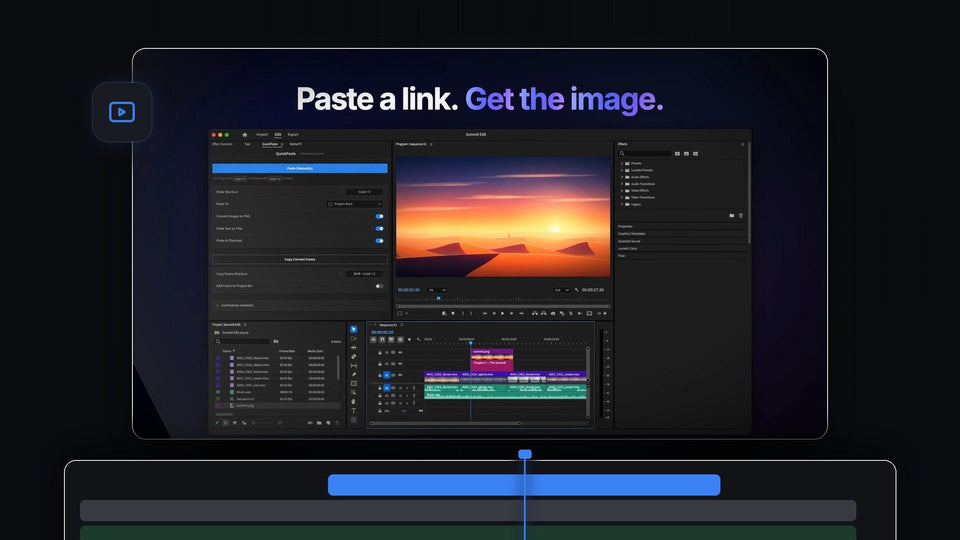
Task: Select the Type tool
Action: pos(353,411)
